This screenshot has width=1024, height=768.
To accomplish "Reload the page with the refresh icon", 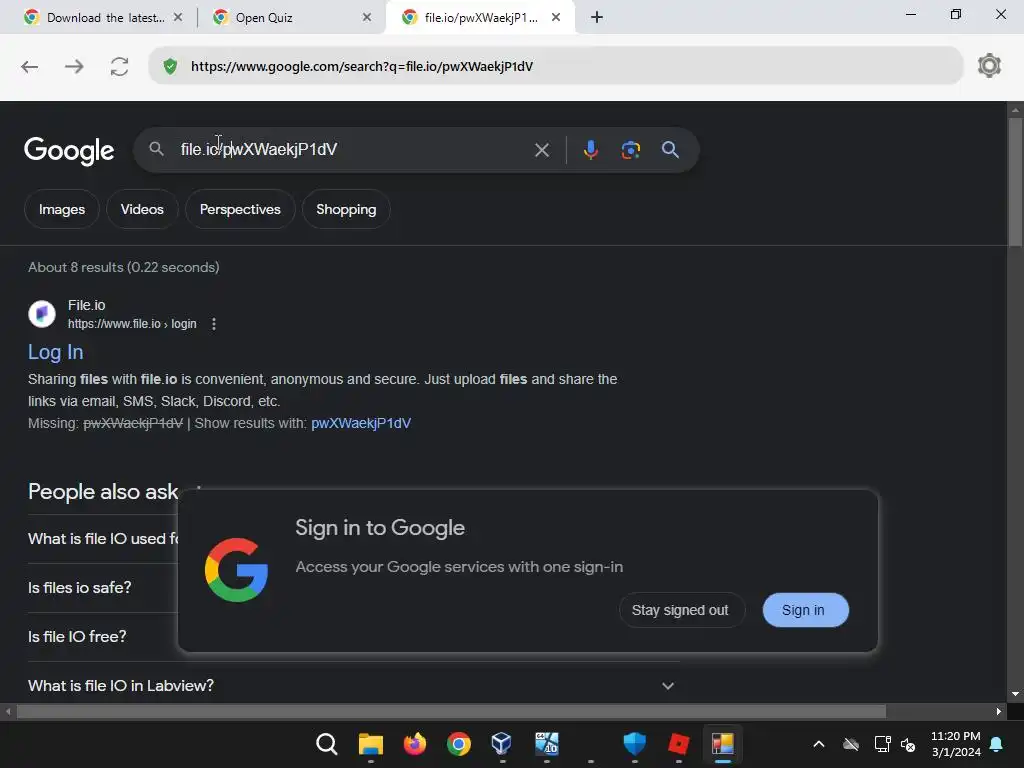I will [120, 67].
